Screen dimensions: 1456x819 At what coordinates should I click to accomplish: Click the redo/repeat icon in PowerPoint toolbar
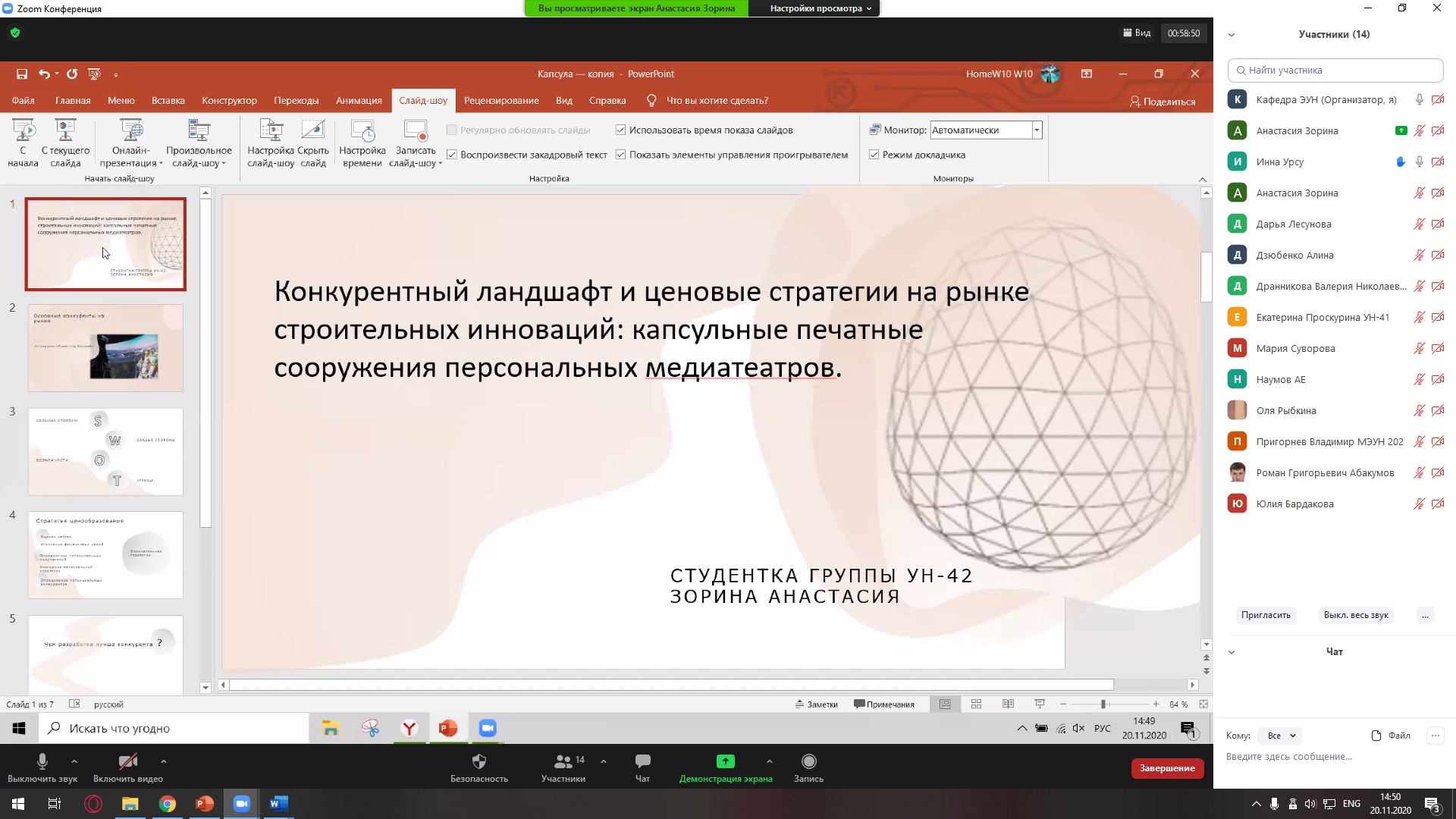click(x=72, y=74)
